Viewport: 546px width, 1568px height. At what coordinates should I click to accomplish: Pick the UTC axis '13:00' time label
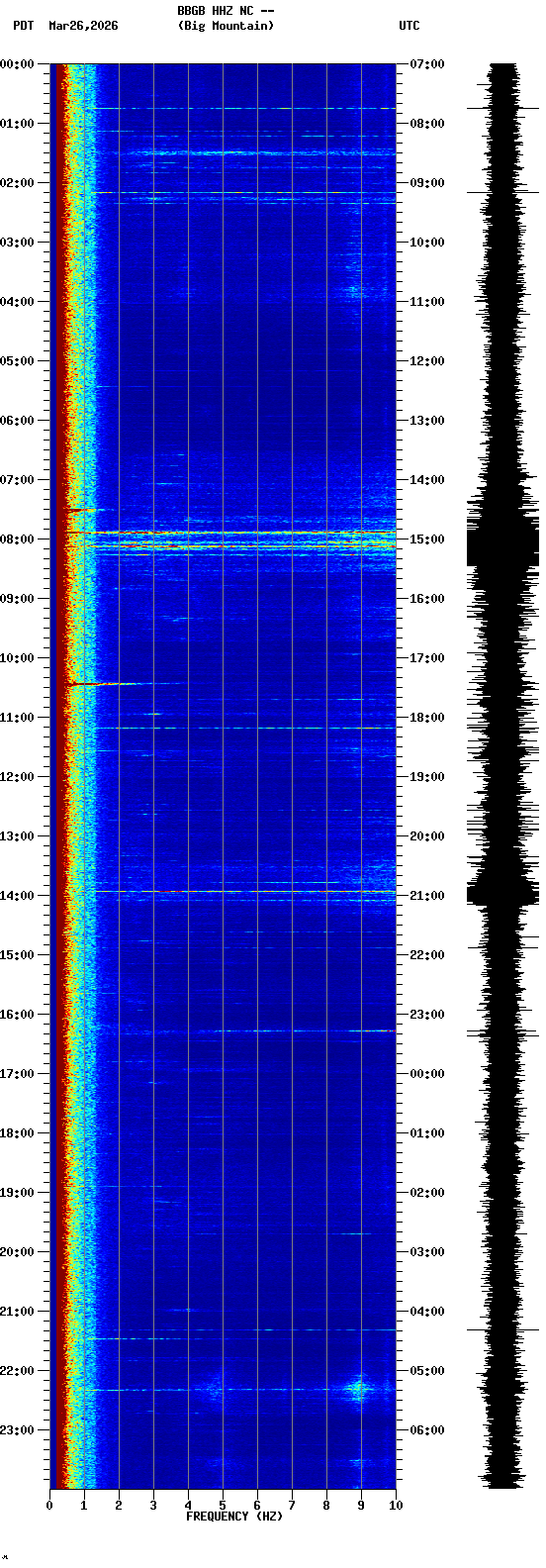427,421
